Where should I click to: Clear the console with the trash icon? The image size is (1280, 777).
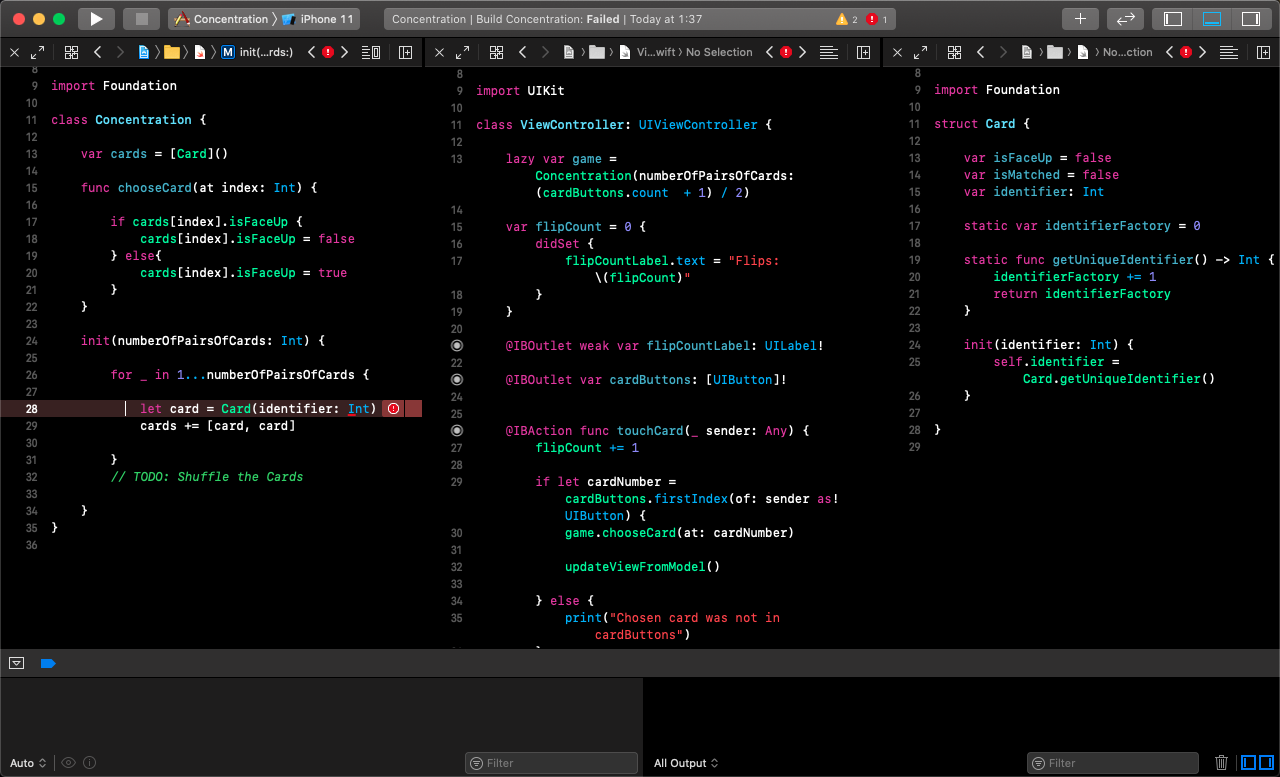[x=1221, y=763]
